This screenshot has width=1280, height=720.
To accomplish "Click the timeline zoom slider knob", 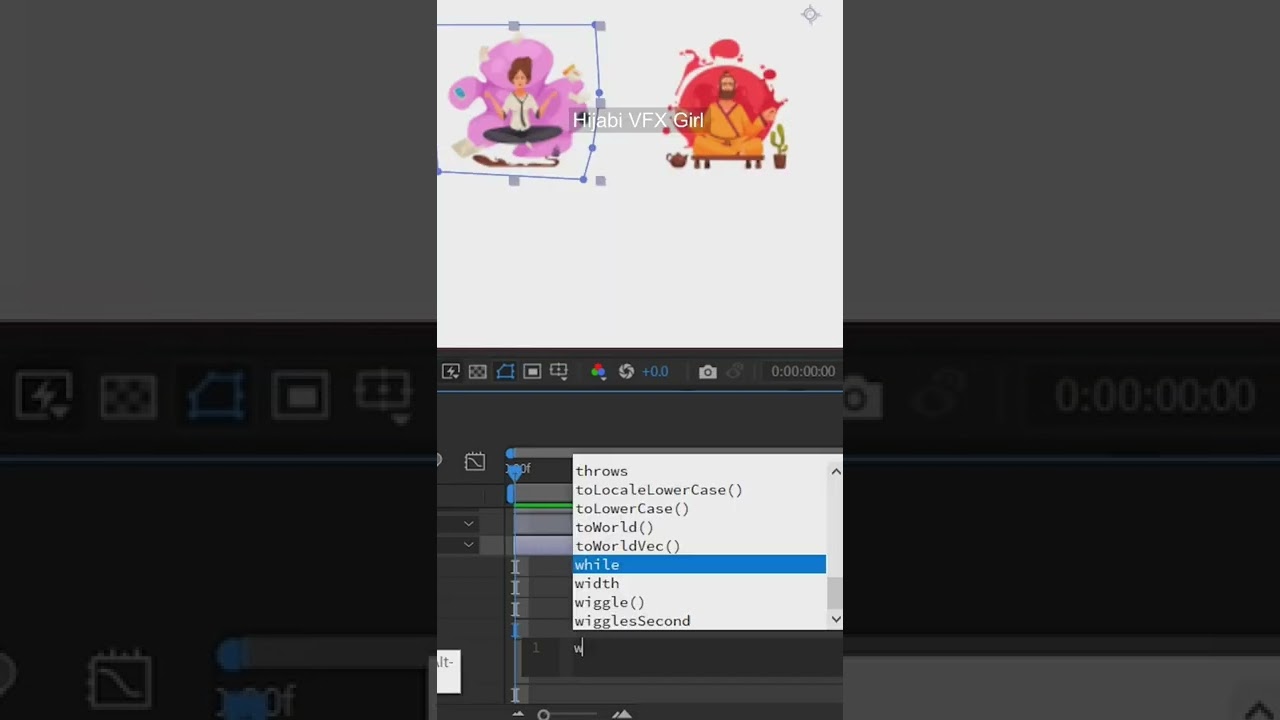I will coord(543,714).
